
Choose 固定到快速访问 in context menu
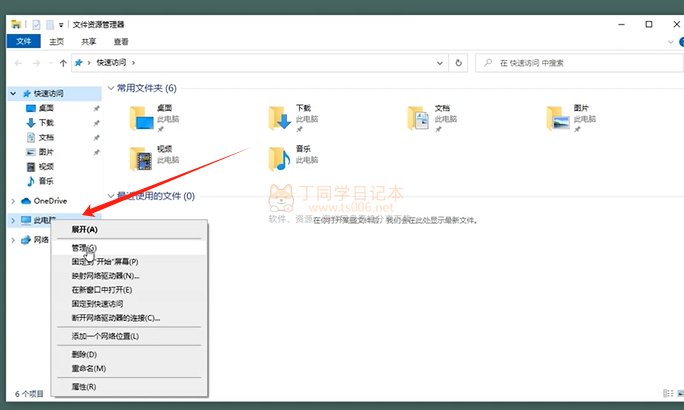pyautogui.click(x=129, y=304)
